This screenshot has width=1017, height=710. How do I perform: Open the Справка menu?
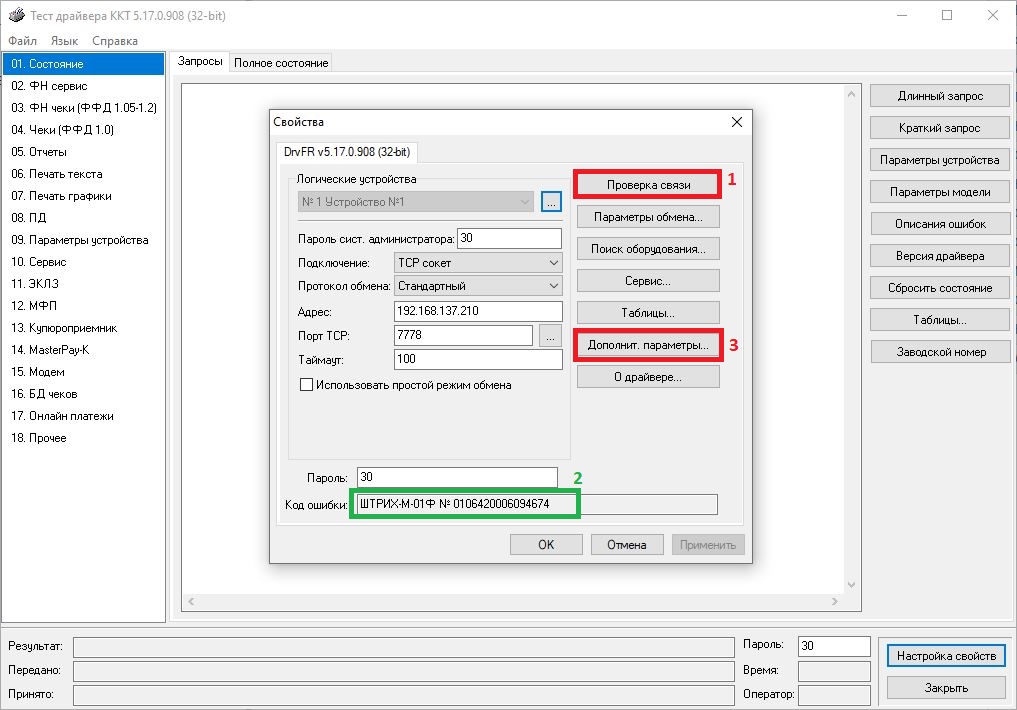(x=115, y=41)
